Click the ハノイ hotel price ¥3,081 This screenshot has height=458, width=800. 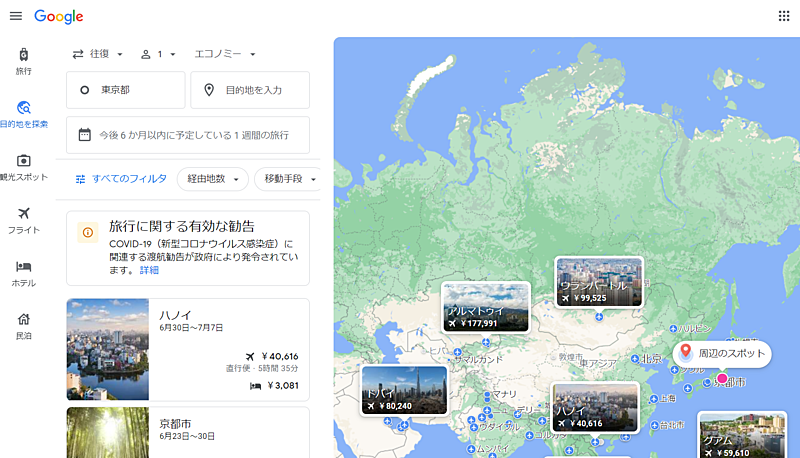283,386
